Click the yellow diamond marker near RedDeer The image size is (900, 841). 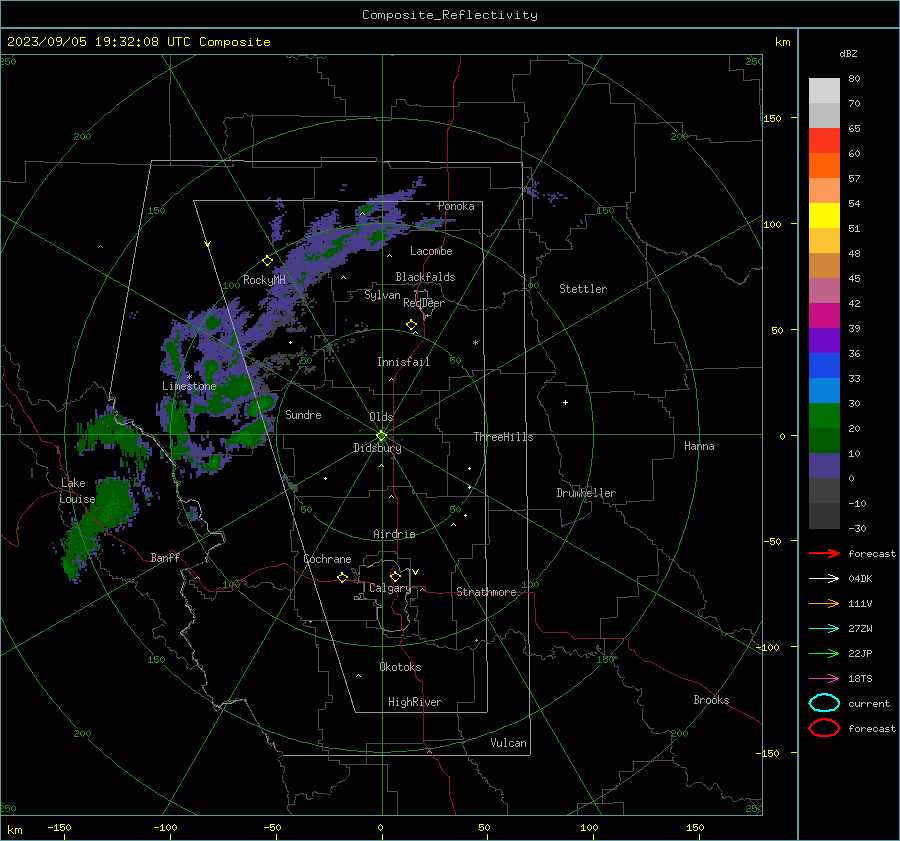coord(411,325)
